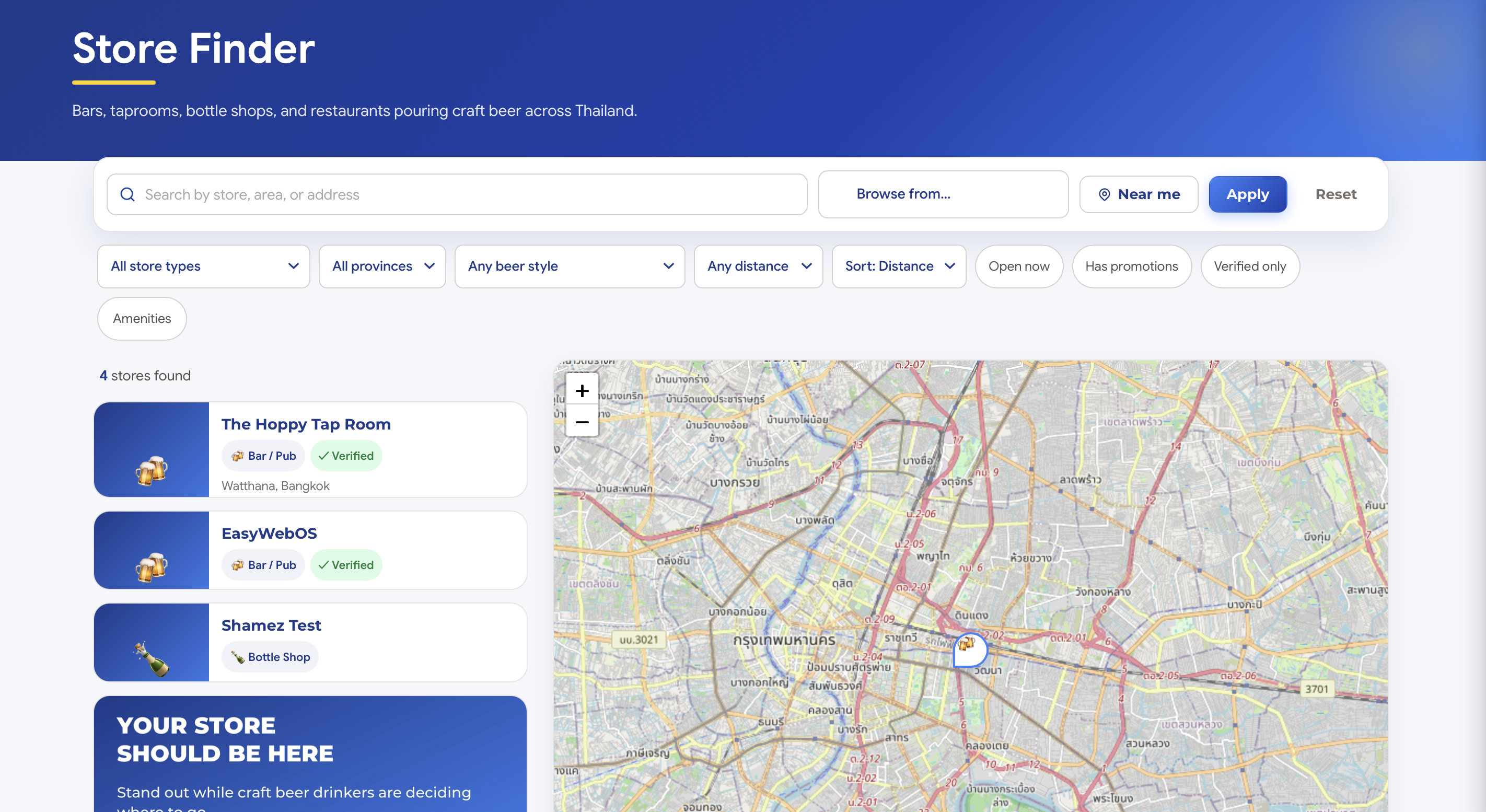This screenshot has width=1486, height=812.
Task: Open The Hoppy Tap Room store title
Action: click(306, 424)
